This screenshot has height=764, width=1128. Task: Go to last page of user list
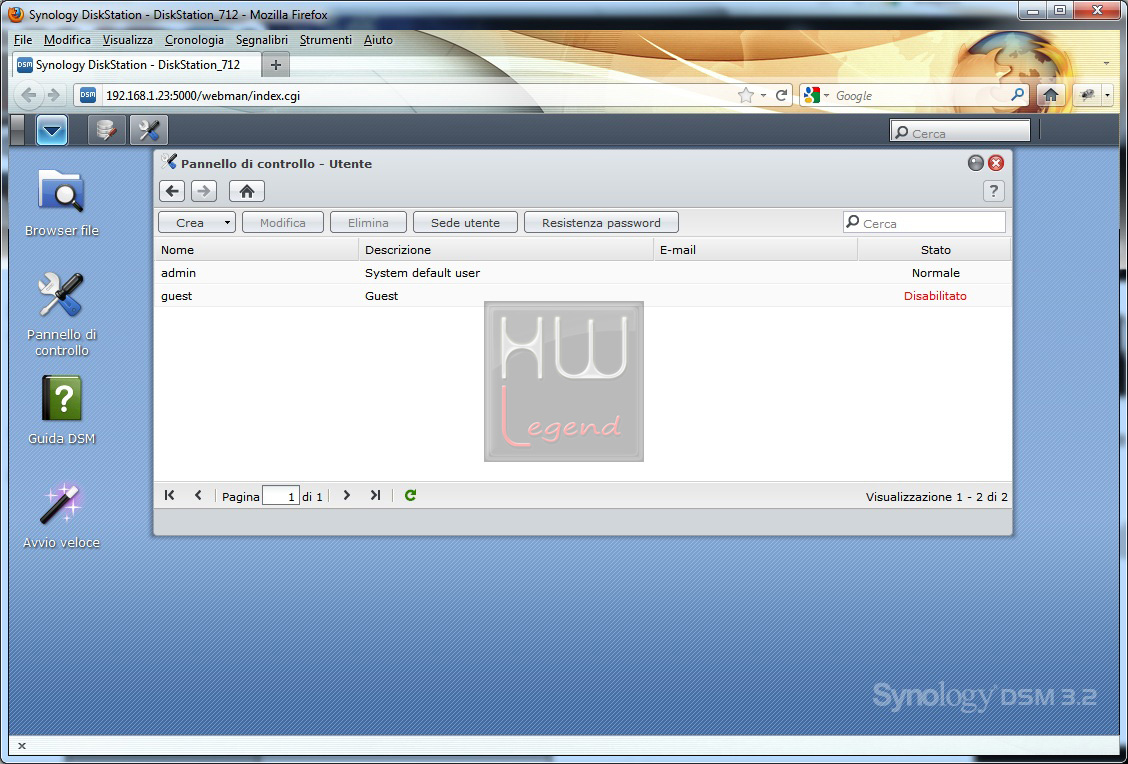[x=375, y=495]
